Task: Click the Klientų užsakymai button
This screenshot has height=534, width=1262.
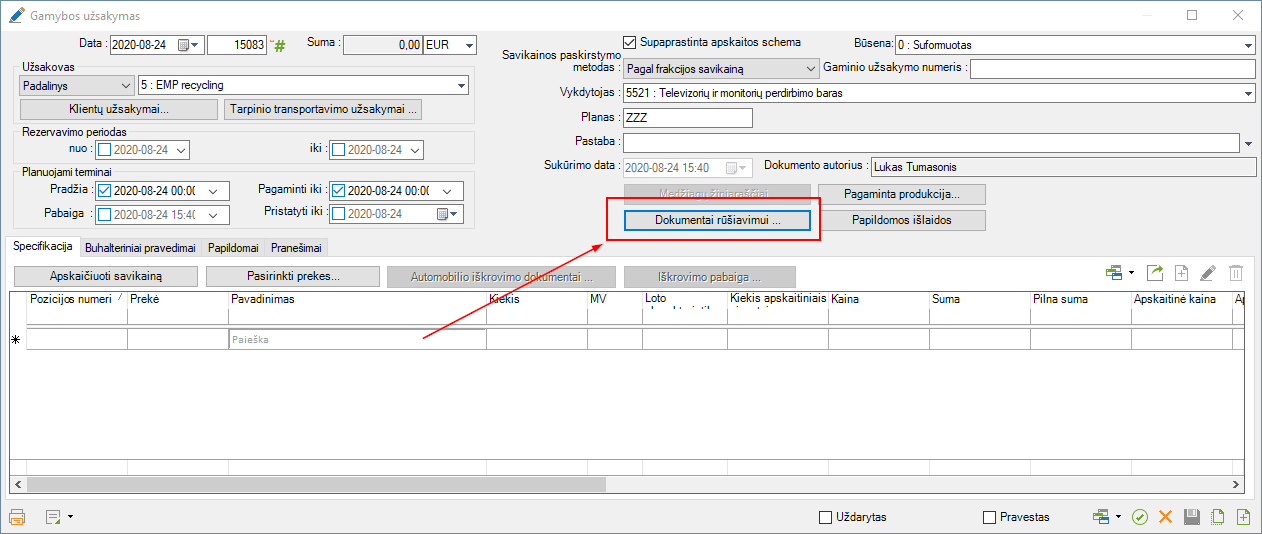Action: click(x=119, y=109)
